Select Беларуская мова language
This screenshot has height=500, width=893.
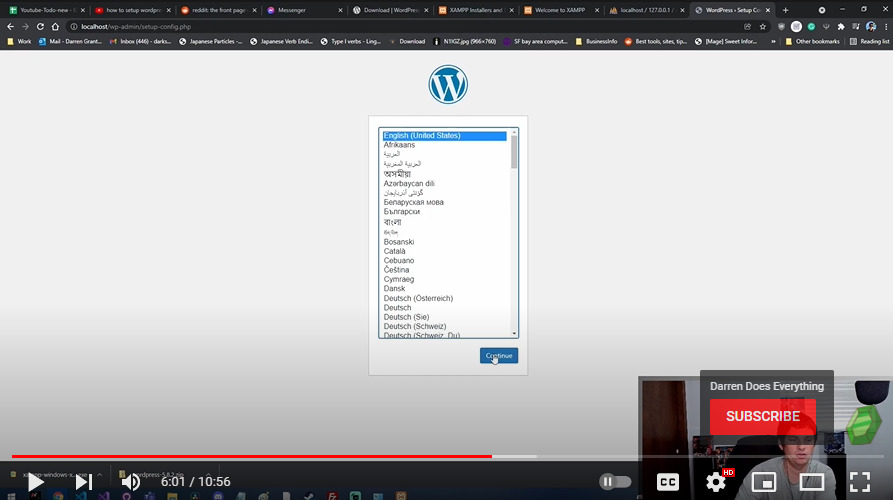tap(413, 202)
